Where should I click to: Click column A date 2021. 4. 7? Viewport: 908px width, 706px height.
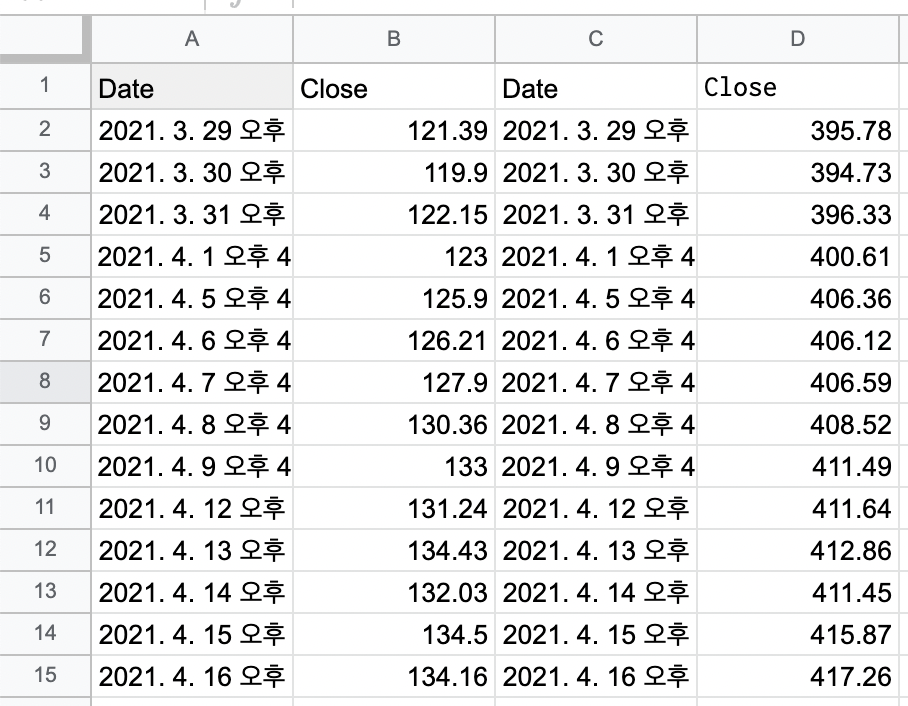click(192, 382)
